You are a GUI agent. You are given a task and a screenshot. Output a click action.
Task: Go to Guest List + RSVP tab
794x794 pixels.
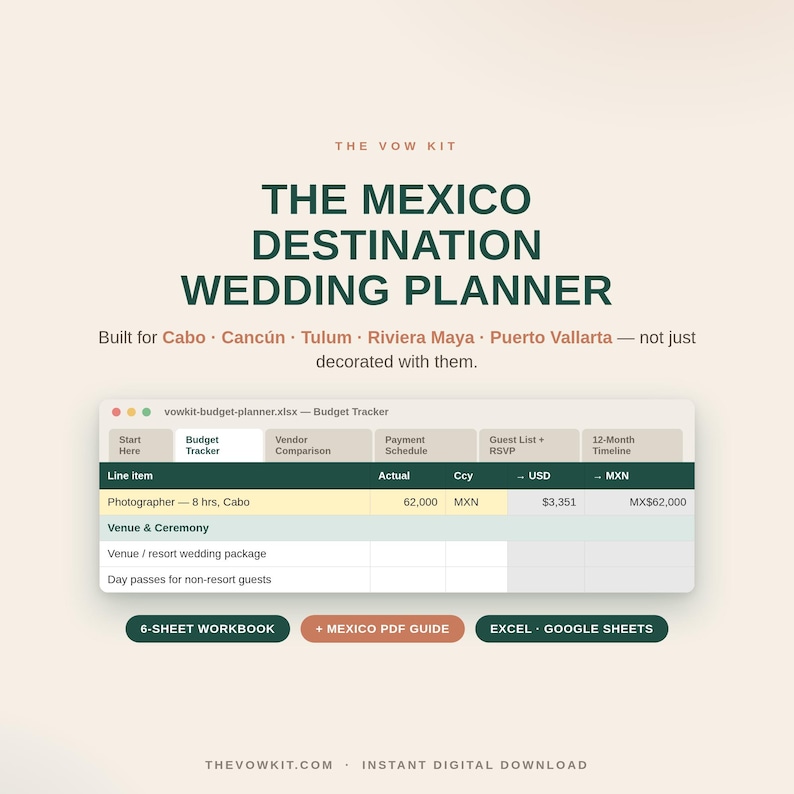coord(529,445)
